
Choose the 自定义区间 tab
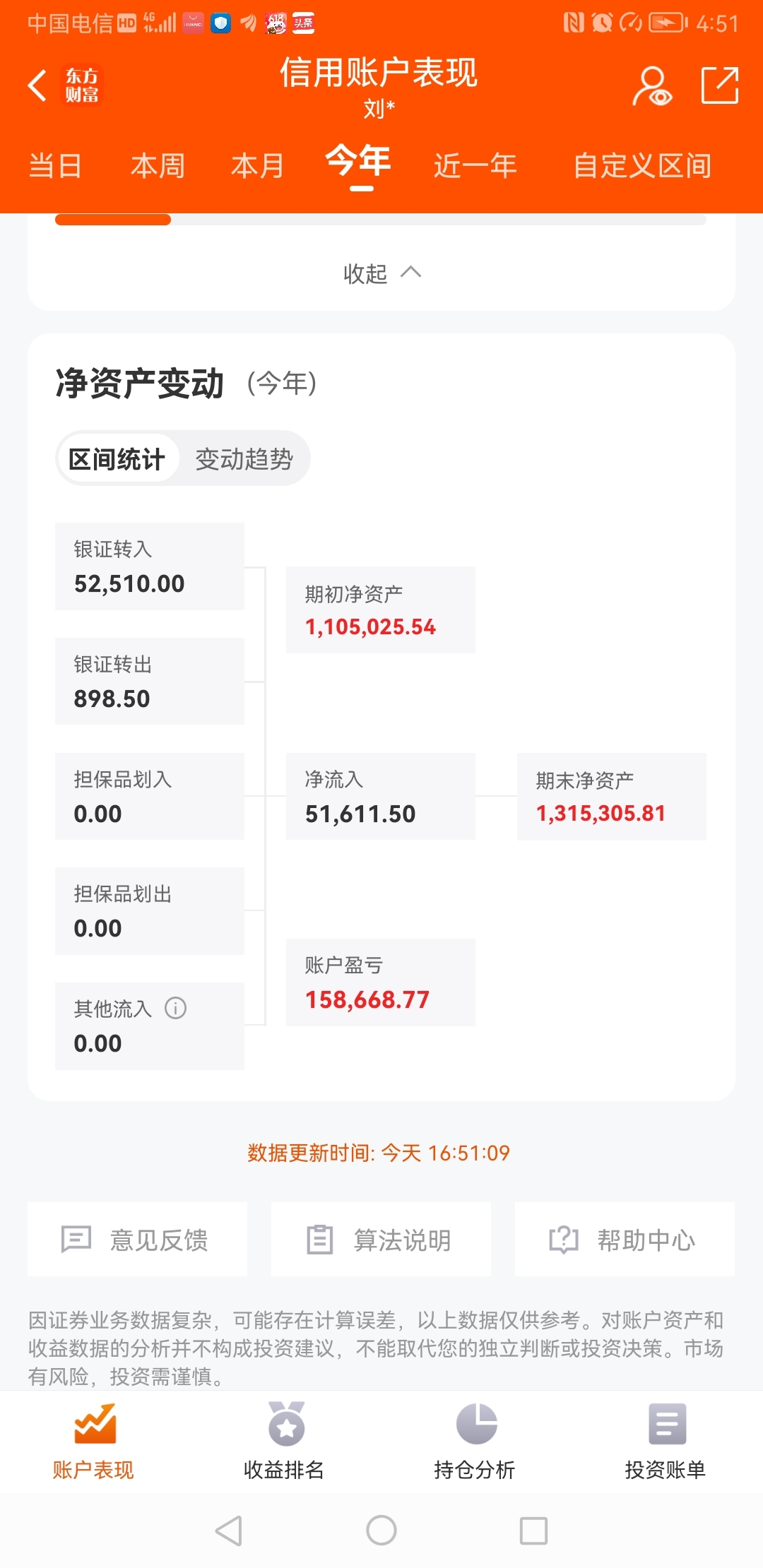pos(641,166)
